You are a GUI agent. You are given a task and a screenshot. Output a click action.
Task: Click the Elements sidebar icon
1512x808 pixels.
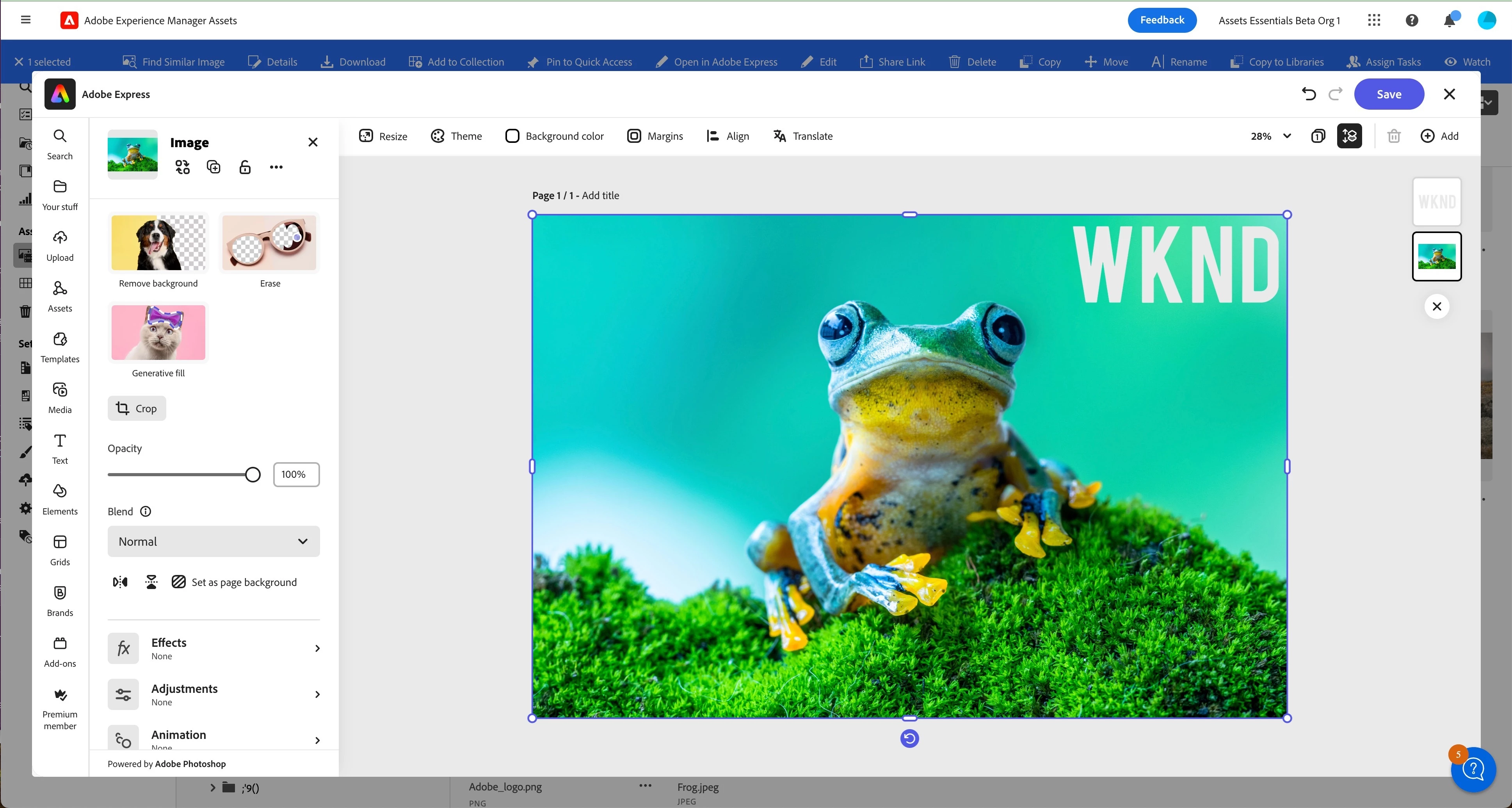pyautogui.click(x=60, y=500)
